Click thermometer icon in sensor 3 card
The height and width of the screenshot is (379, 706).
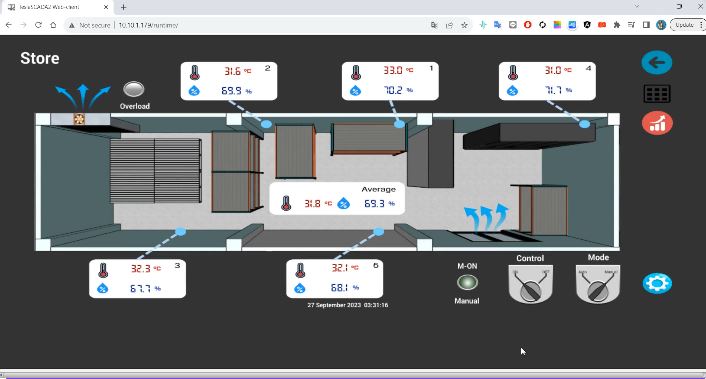tap(103, 270)
